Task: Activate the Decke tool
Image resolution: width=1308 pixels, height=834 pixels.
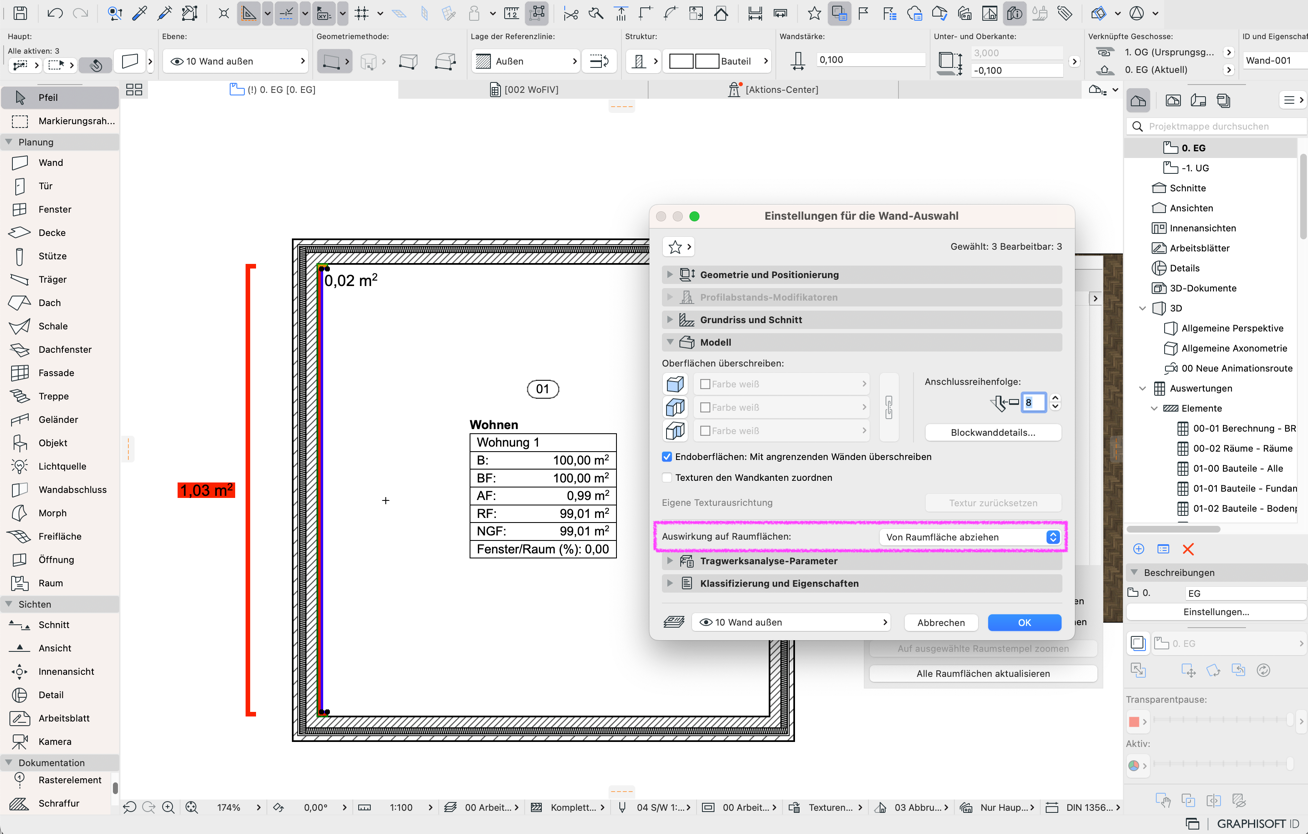Action: coord(60,233)
